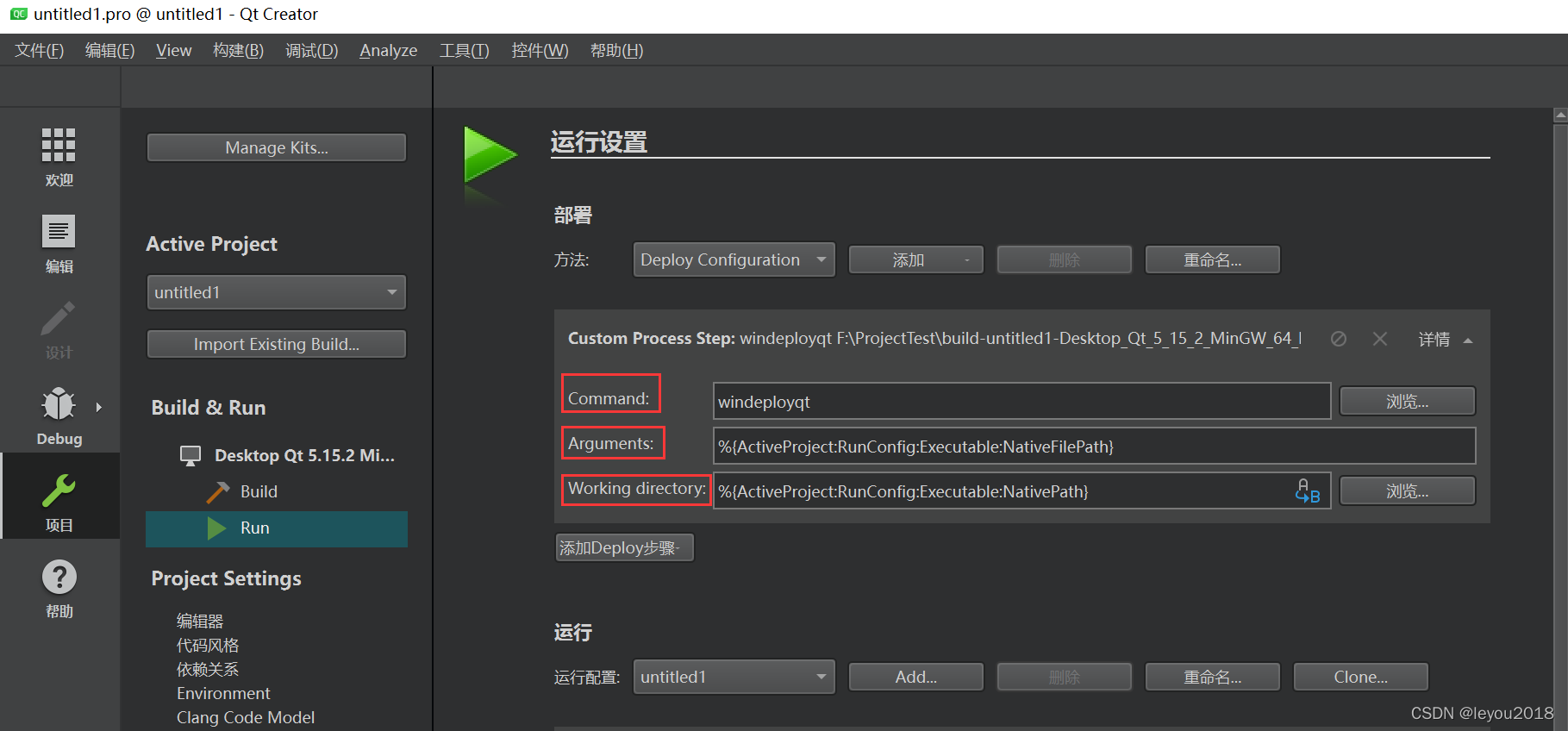Select the Run tree item
Screen dimensions: 1568x731
click(277, 528)
